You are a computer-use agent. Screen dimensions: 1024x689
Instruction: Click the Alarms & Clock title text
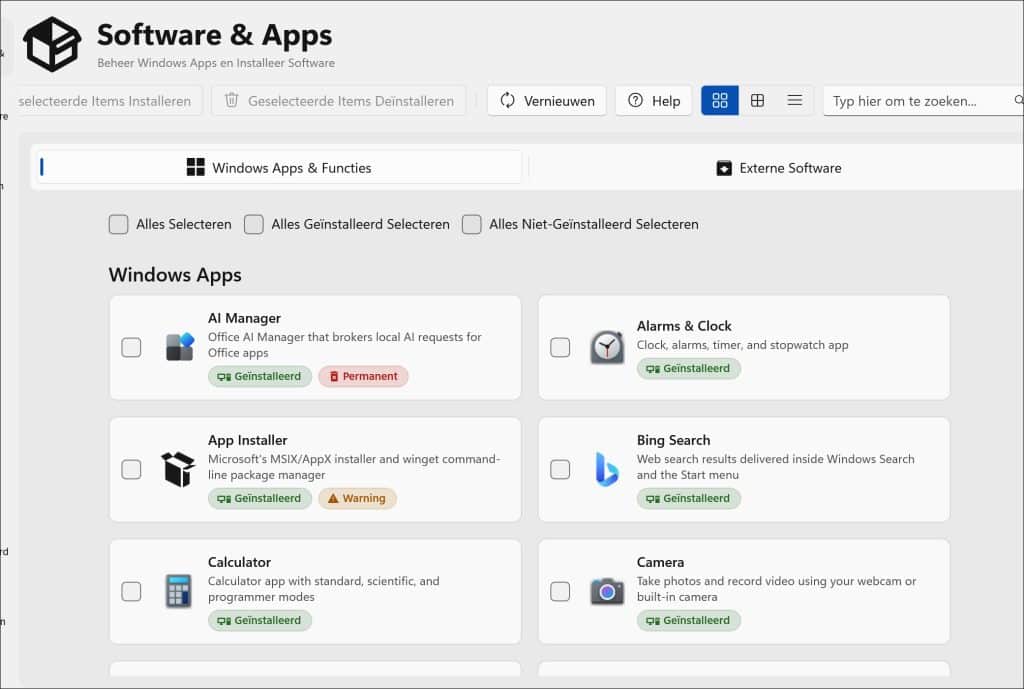pyautogui.click(x=684, y=326)
